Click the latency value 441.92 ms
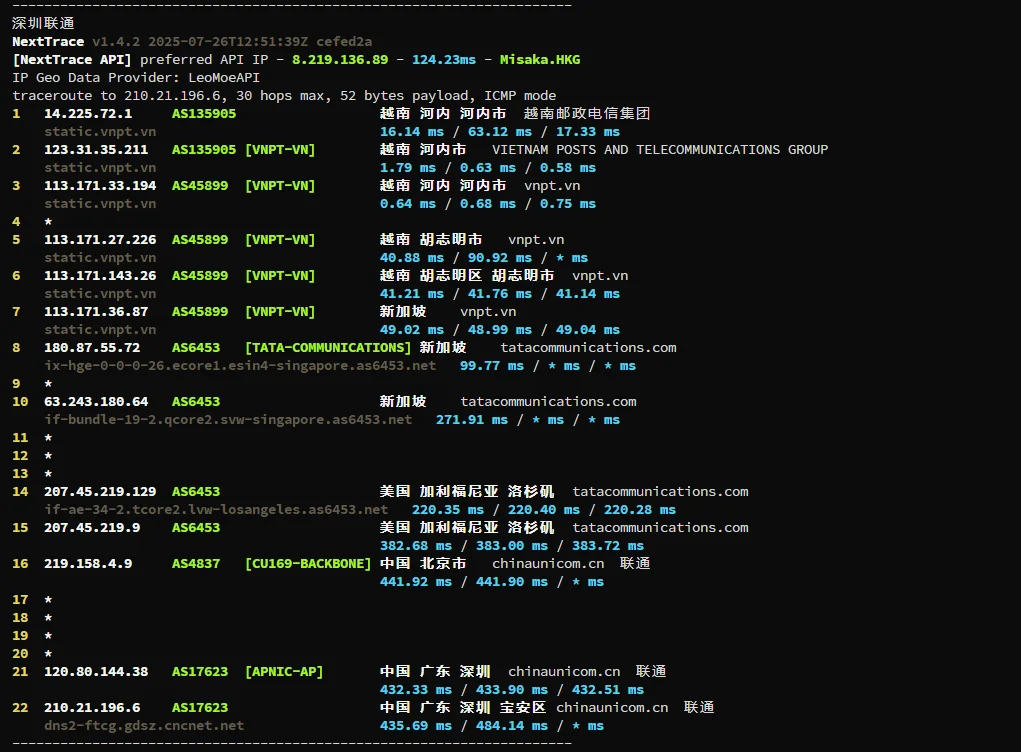Image resolution: width=1021 pixels, height=752 pixels. tap(415, 582)
